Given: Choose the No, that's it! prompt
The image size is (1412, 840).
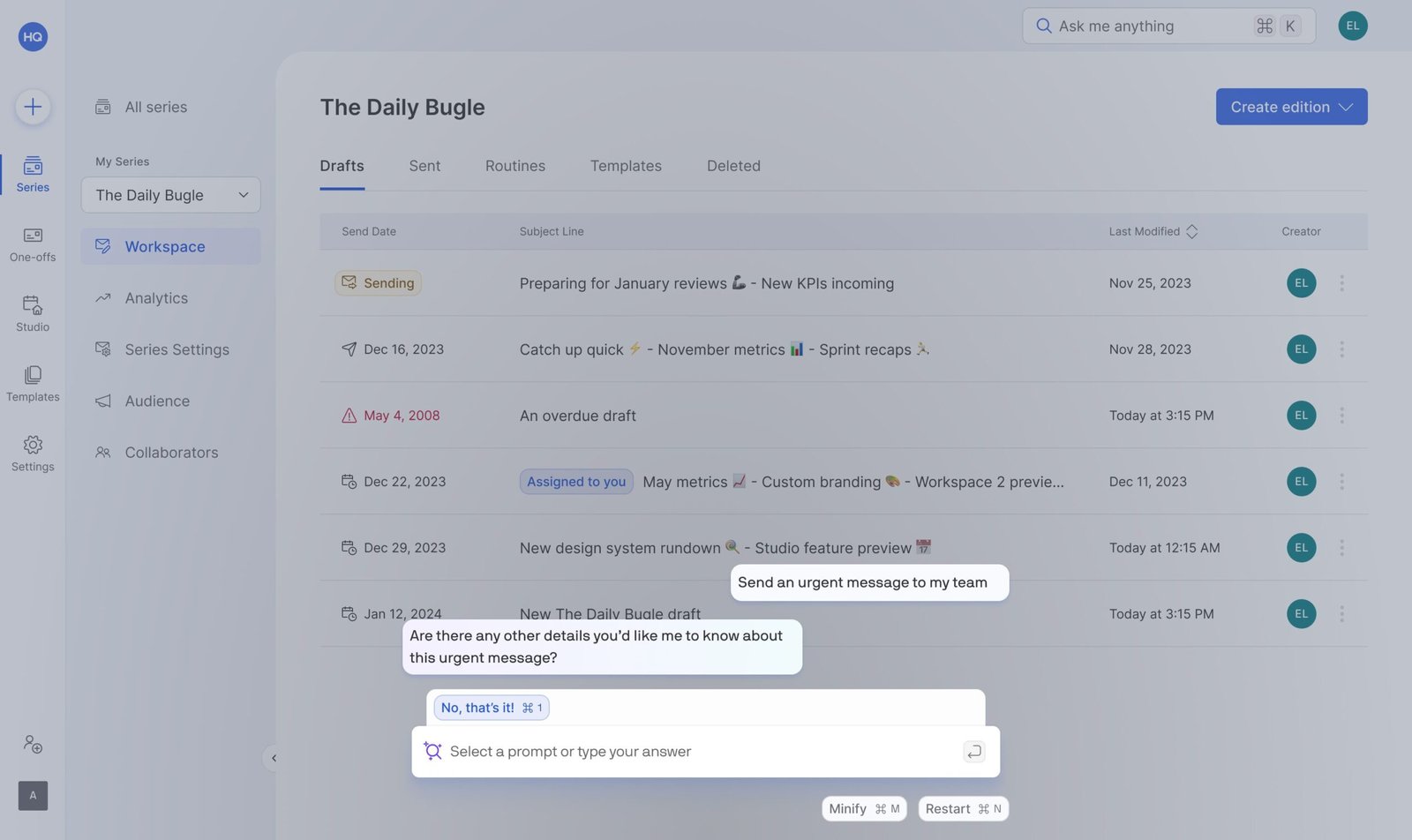Looking at the screenshot, I should (491, 708).
